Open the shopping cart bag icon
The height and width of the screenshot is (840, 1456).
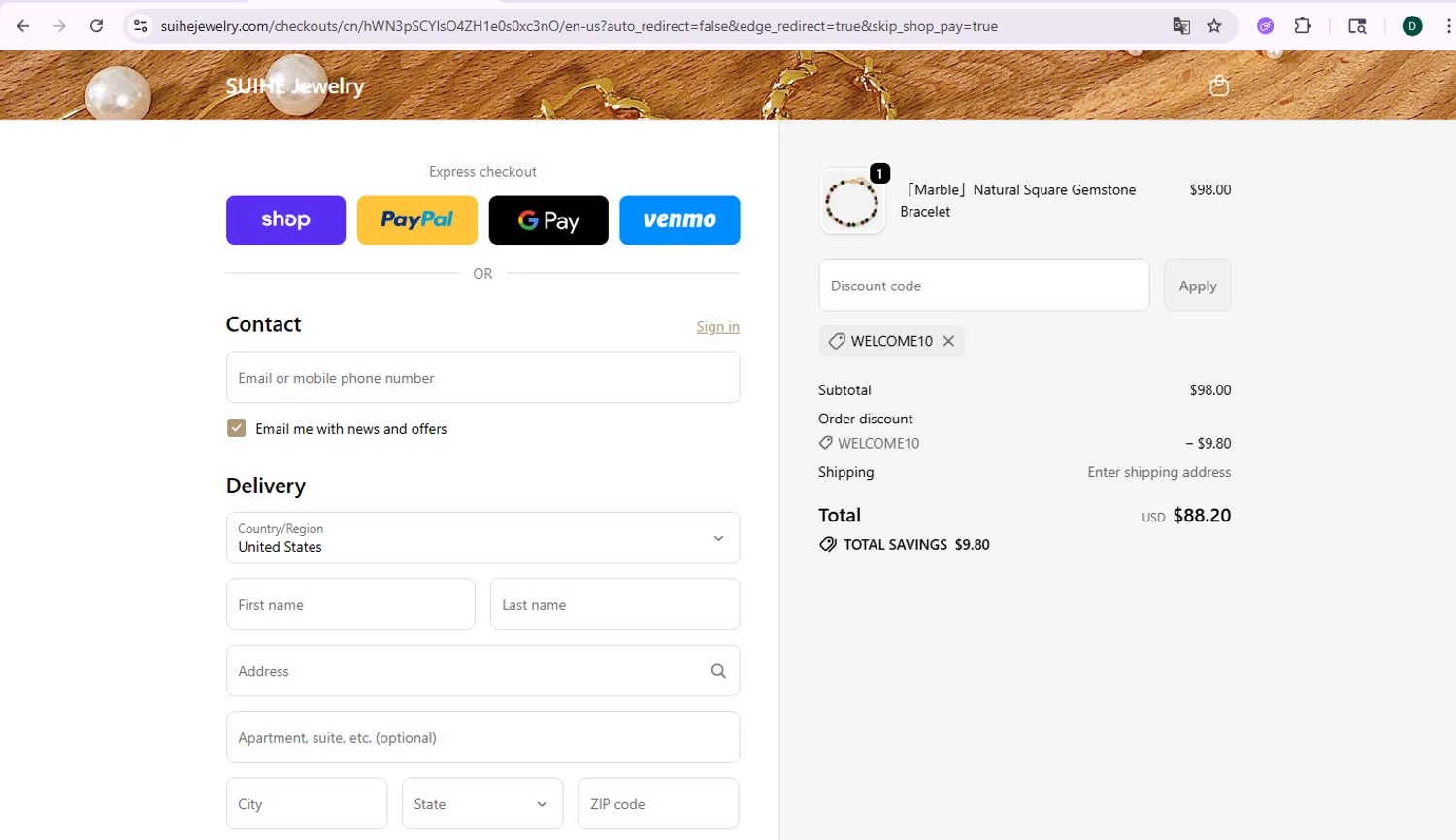pyautogui.click(x=1219, y=85)
